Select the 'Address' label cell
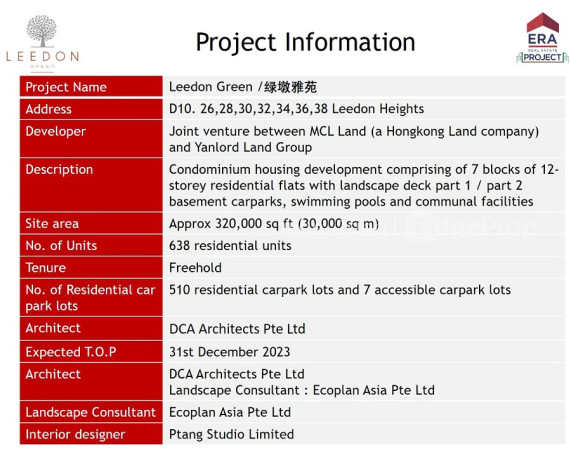Viewport: 571px width, 450px height. (x=91, y=109)
